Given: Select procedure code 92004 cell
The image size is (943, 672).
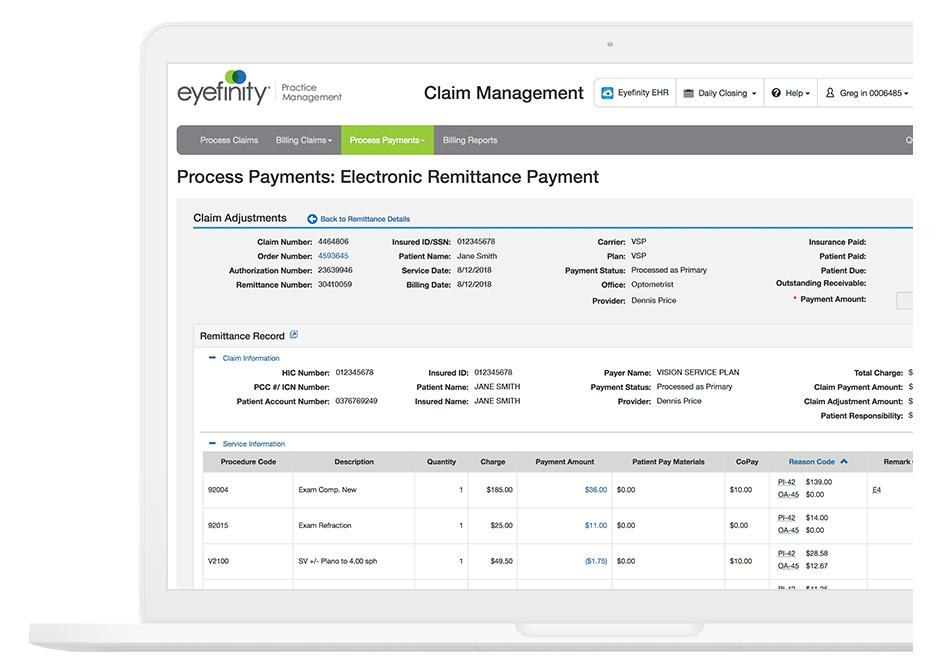Looking at the screenshot, I should [248, 490].
